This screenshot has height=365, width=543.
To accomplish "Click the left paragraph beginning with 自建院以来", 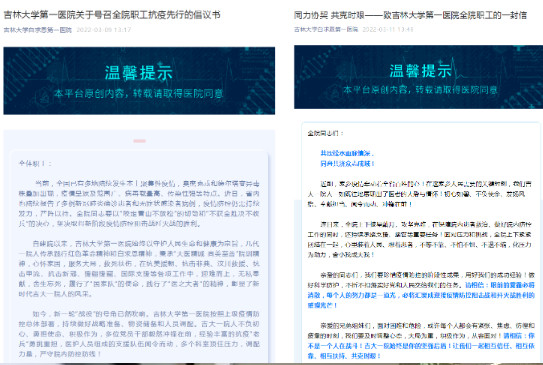I will pyautogui.click(x=139, y=269).
